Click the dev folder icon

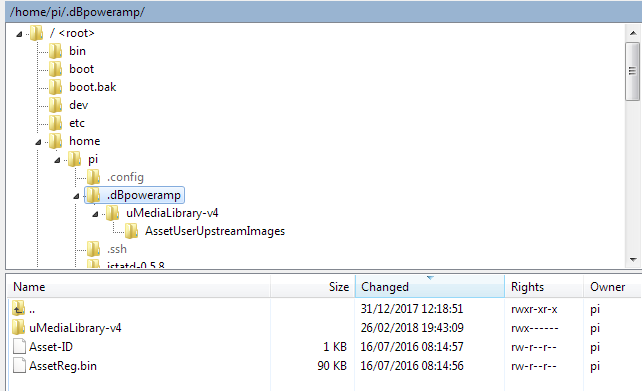(x=55, y=105)
